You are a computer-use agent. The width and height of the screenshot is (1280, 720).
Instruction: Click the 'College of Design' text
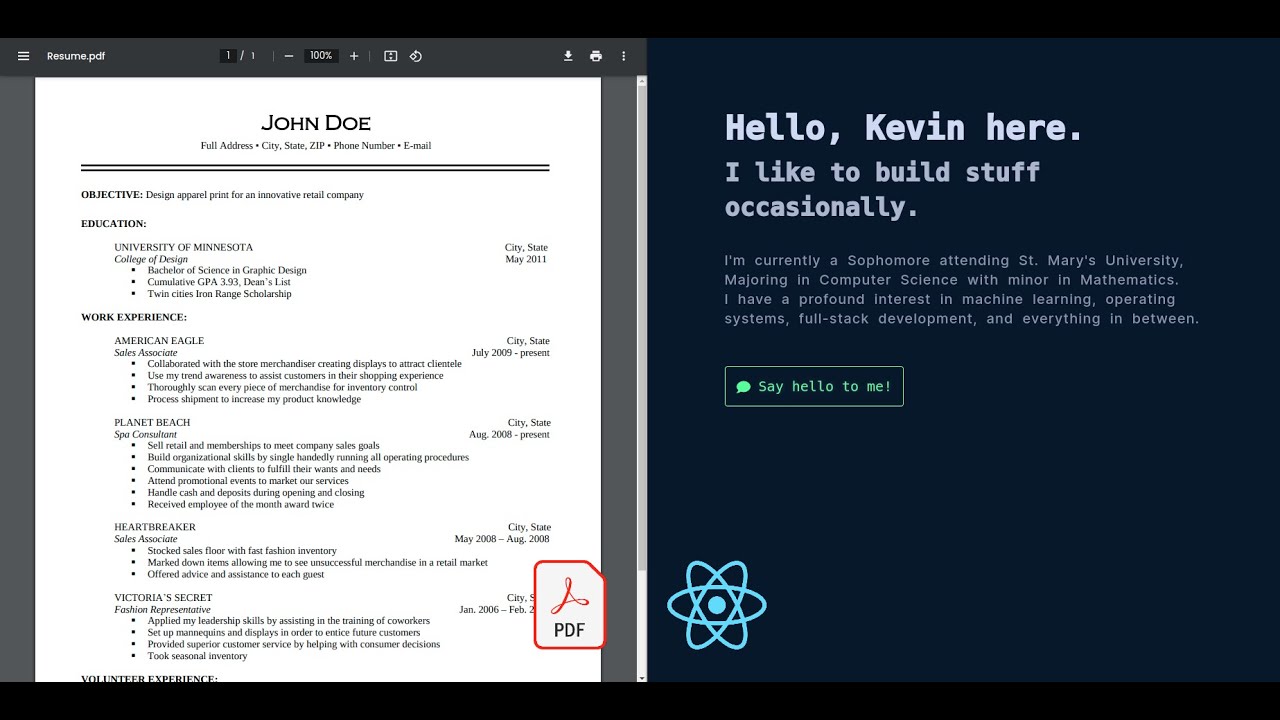click(x=151, y=259)
